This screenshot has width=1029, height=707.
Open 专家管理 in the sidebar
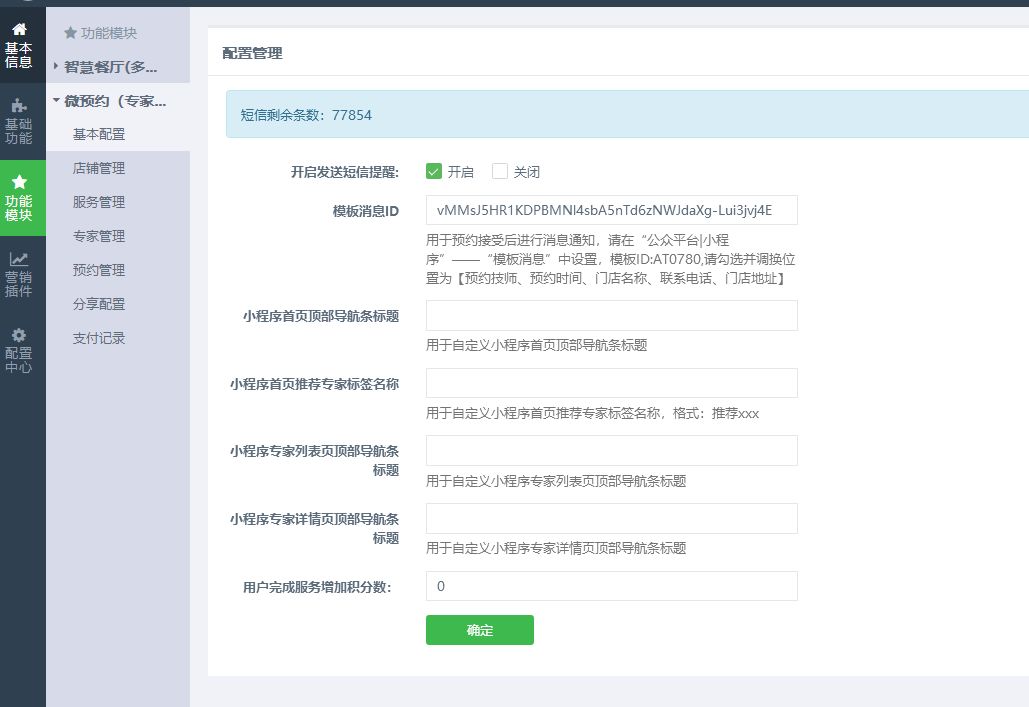(x=99, y=236)
